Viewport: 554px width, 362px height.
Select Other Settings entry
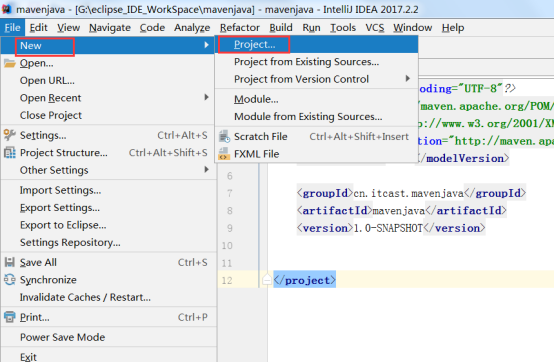click(107, 170)
